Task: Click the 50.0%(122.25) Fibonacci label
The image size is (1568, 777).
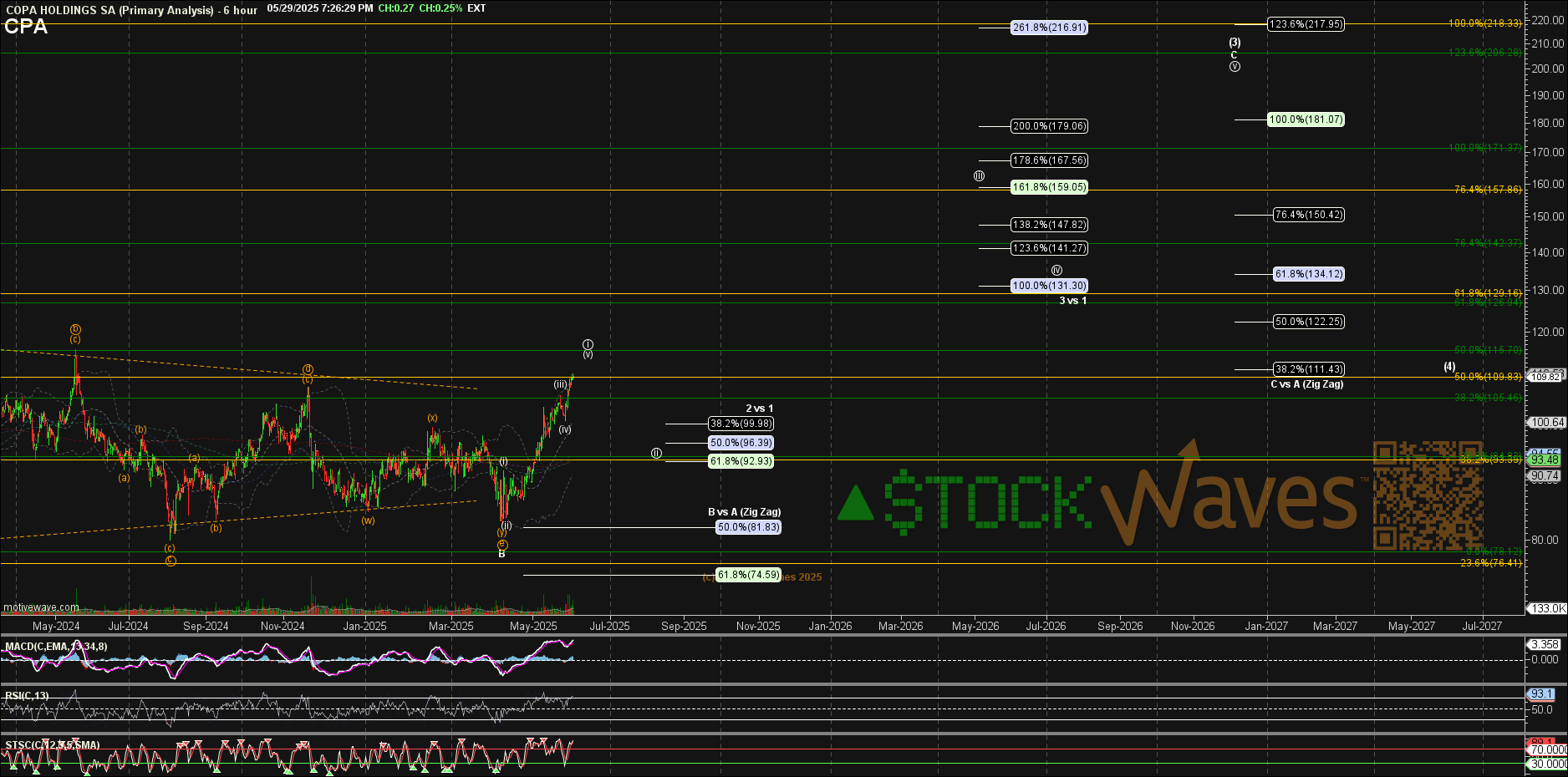Action: click(x=1309, y=322)
